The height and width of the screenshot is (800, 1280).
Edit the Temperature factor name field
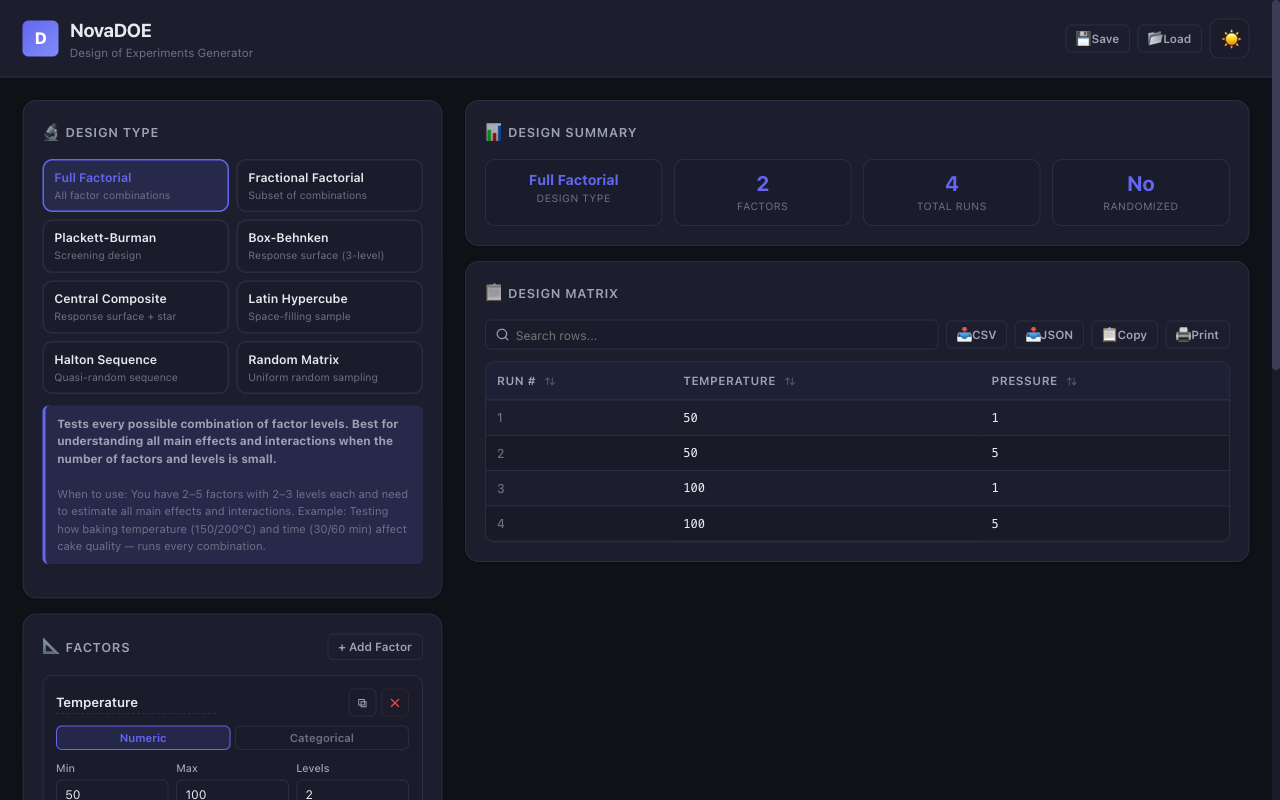(x=136, y=703)
